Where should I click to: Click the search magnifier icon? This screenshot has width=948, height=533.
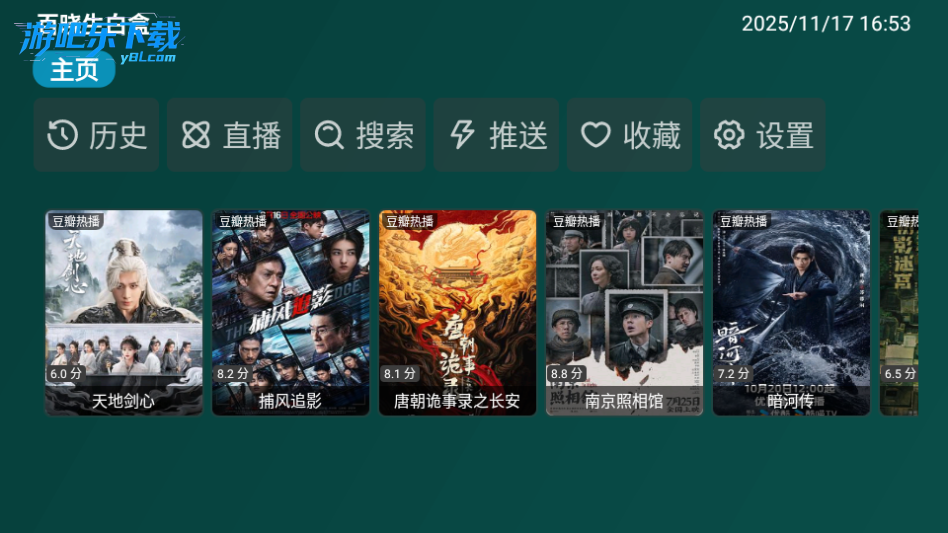(330, 135)
